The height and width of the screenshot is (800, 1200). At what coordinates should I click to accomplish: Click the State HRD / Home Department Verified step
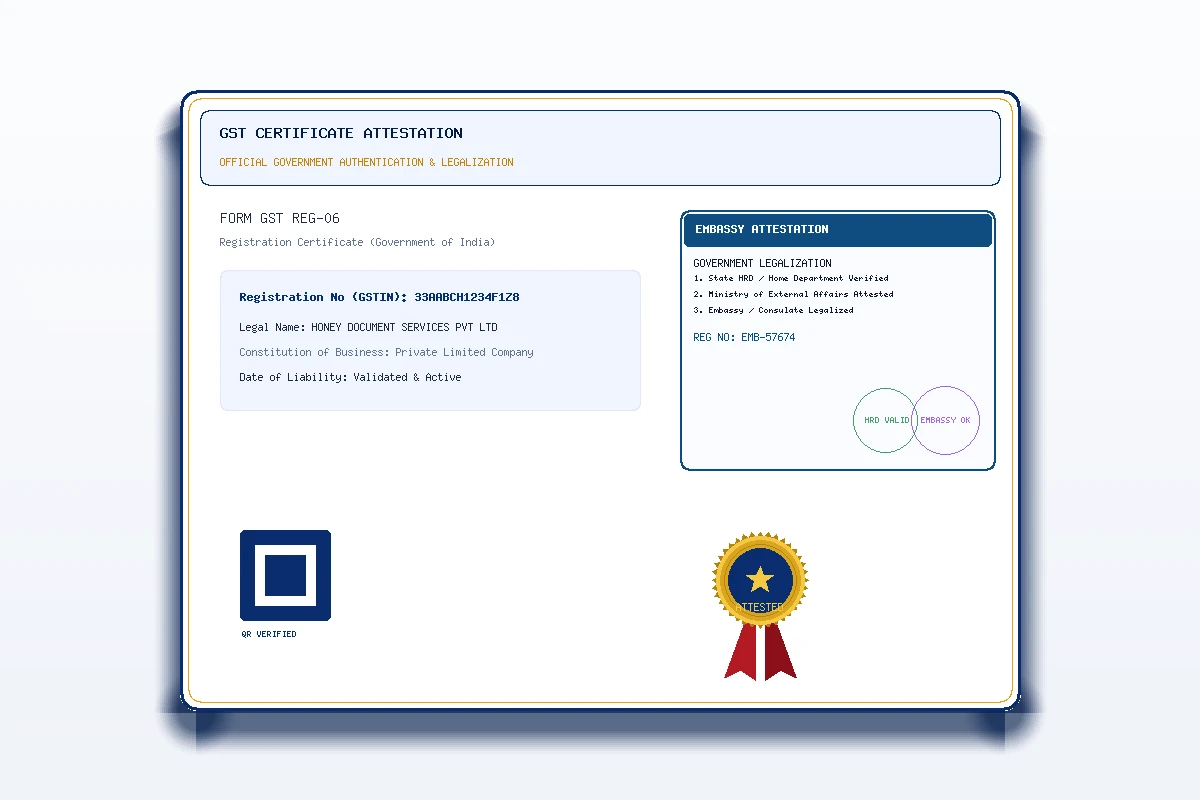pyautogui.click(x=791, y=278)
